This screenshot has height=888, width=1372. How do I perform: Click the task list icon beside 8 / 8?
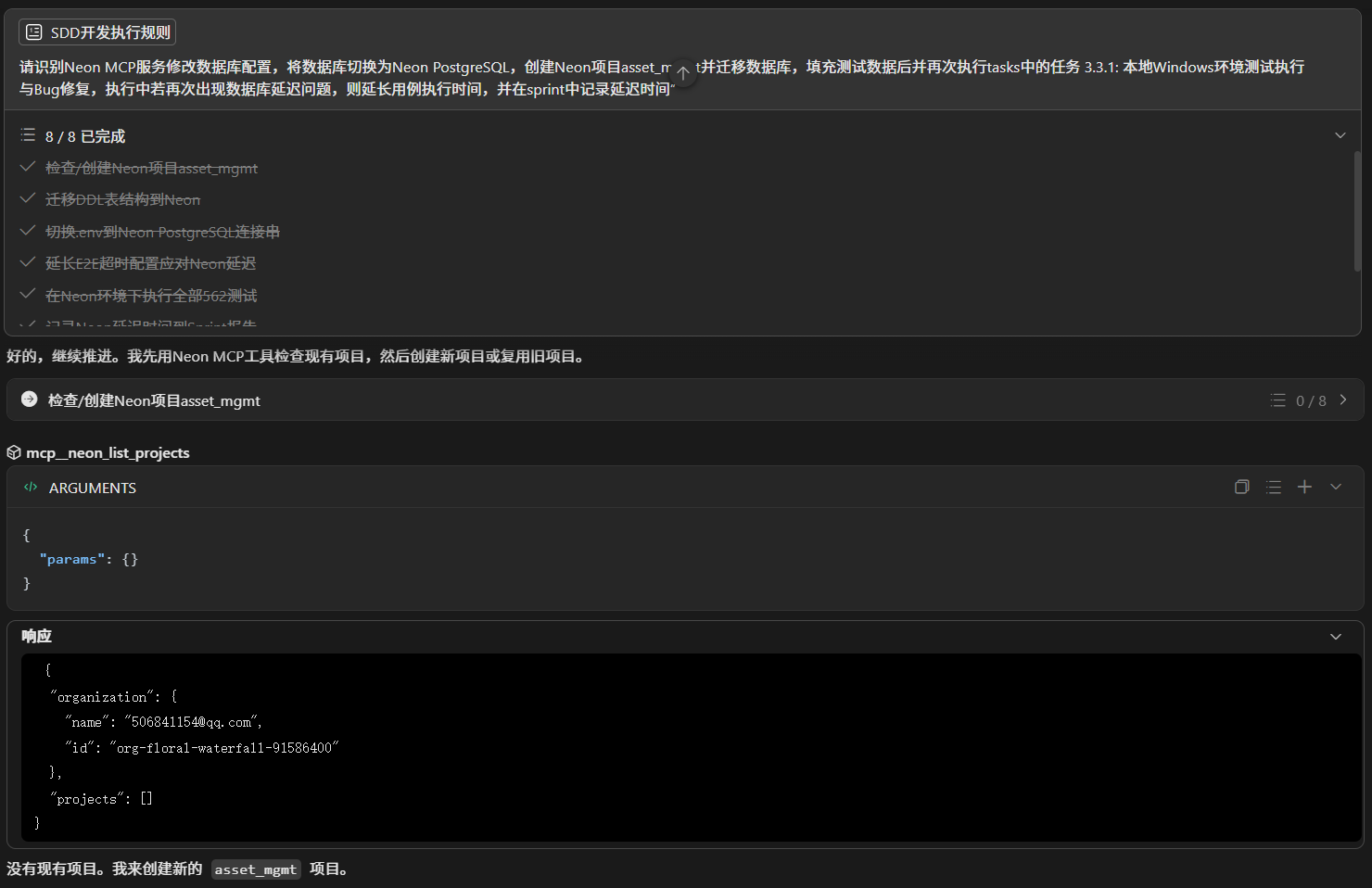(28, 135)
